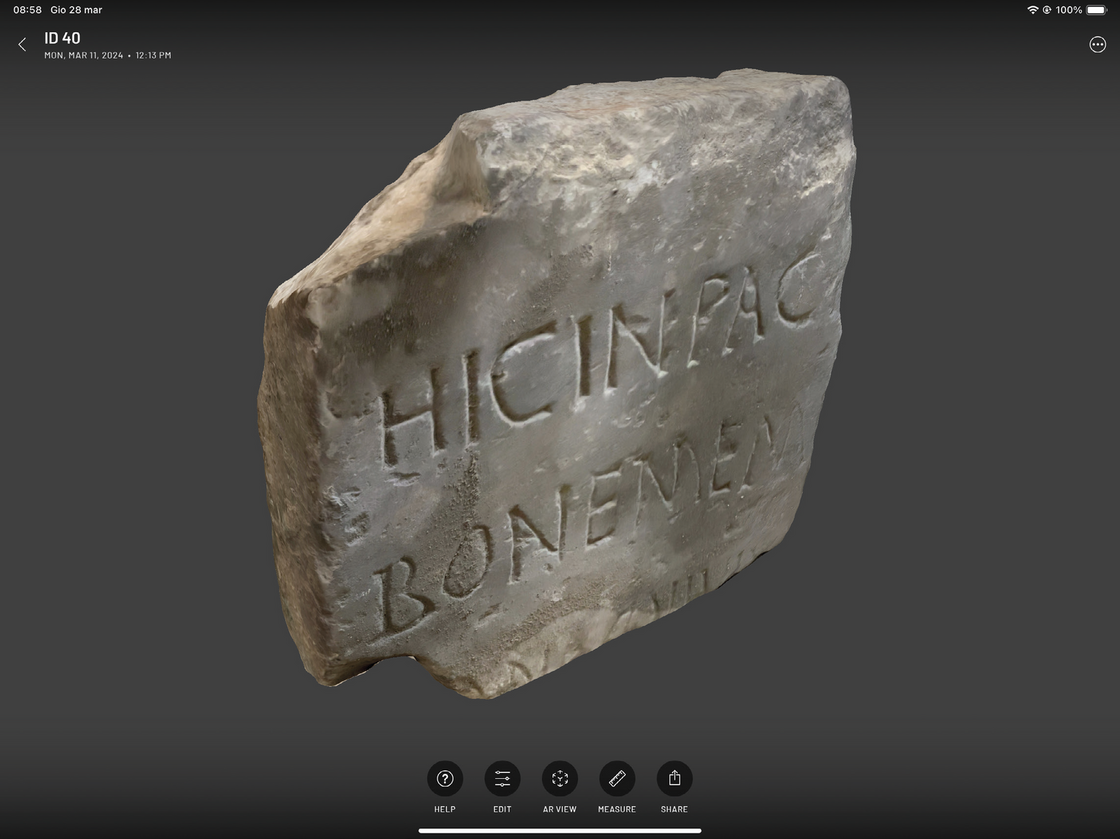Tap the EDIT text label
The image size is (1120, 839).
(x=502, y=809)
